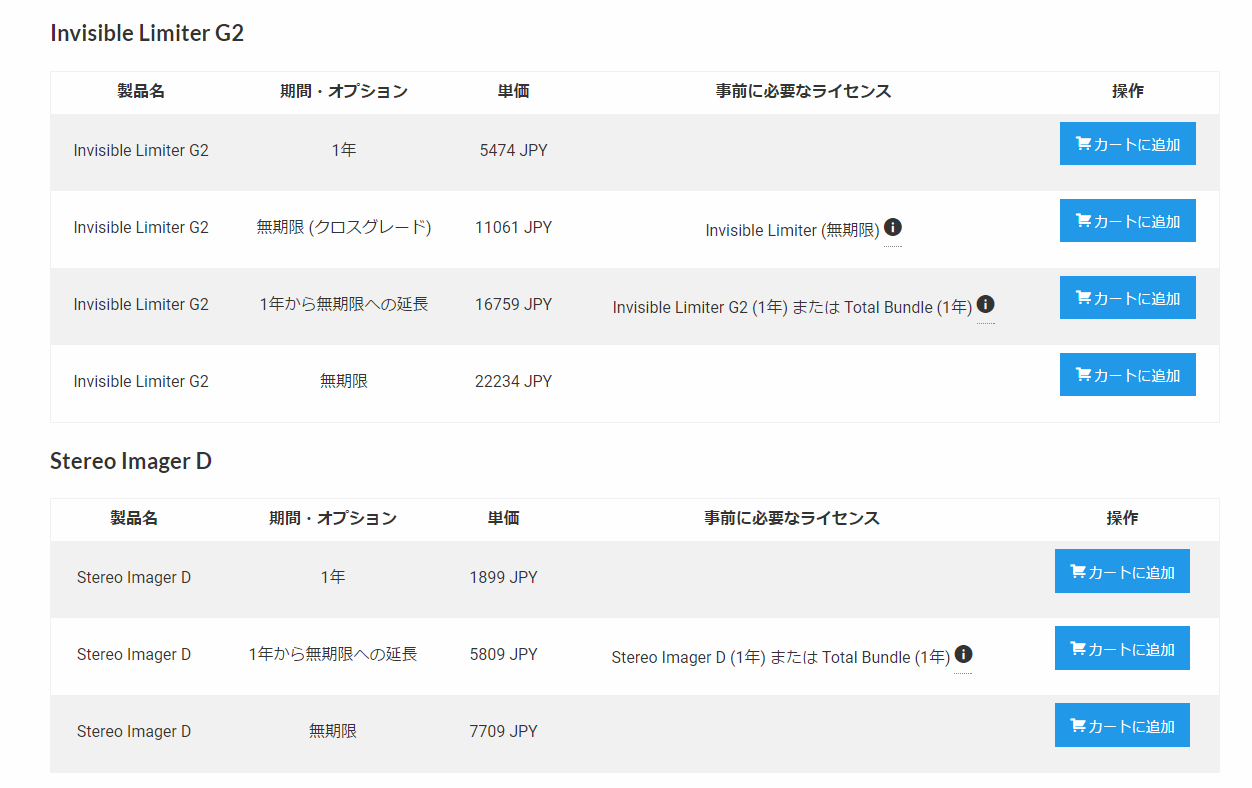Click the 期間・オプション header in Stereo Imager table
Screen dimensions: 1252x788
point(333,518)
